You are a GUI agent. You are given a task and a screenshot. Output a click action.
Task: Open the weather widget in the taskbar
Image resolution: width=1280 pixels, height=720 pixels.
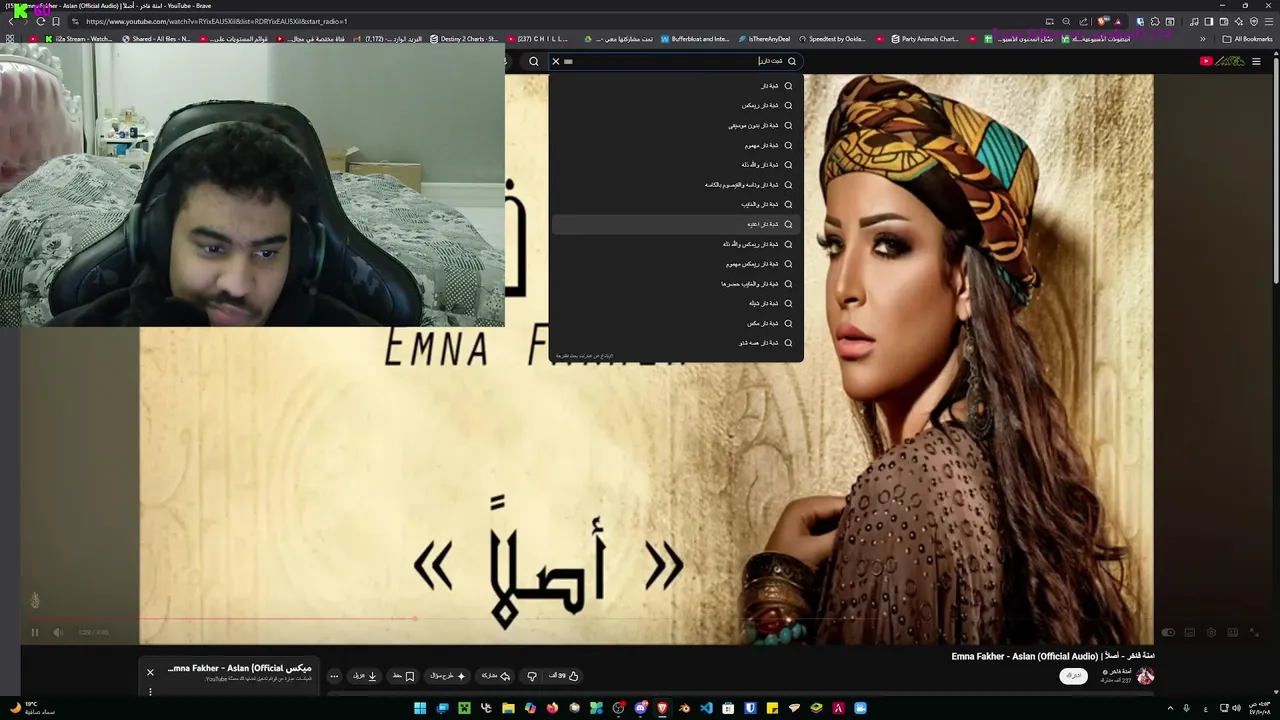(32, 707)
